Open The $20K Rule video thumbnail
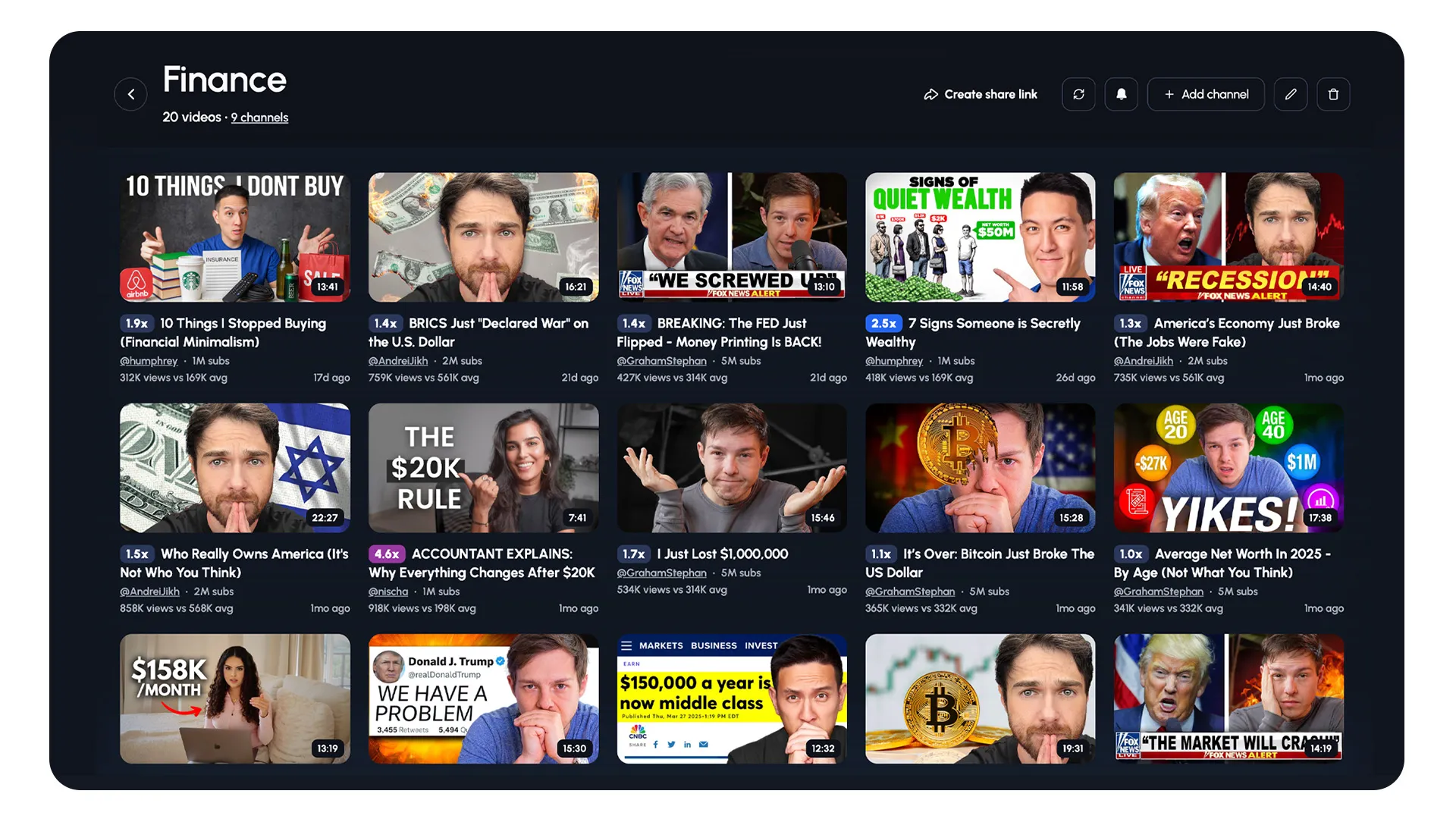The image size is (1456, 819). click(483, 467)
